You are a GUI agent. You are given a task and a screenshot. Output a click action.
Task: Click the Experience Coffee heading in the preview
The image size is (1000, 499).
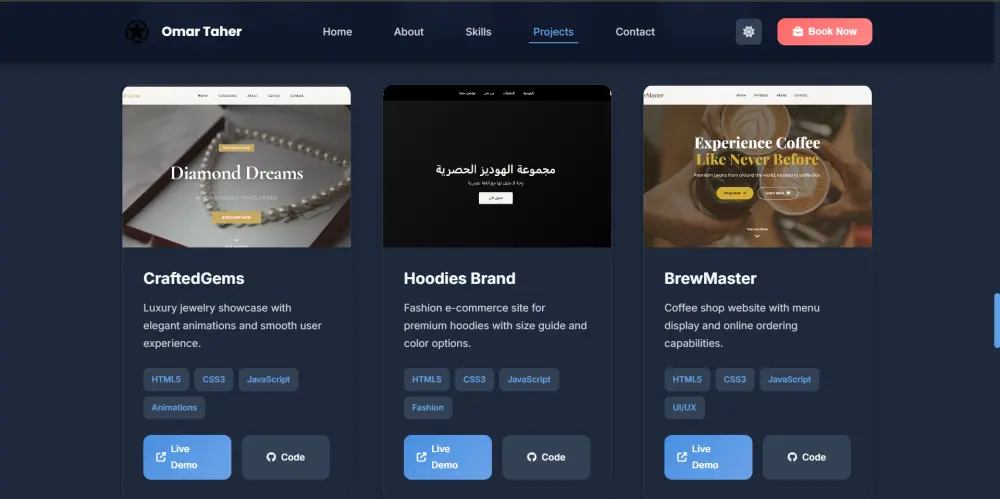tap(757, 143)
